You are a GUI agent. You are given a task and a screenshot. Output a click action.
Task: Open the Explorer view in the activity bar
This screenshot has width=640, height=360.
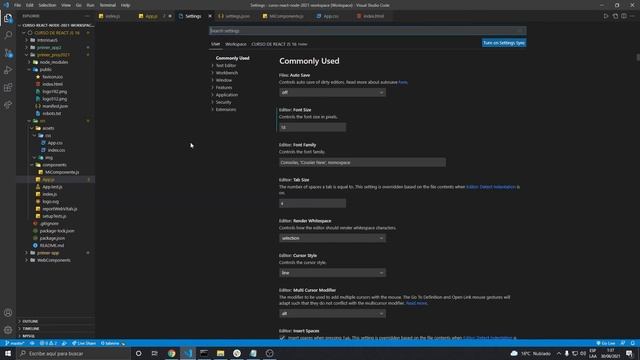coord(8,18)
